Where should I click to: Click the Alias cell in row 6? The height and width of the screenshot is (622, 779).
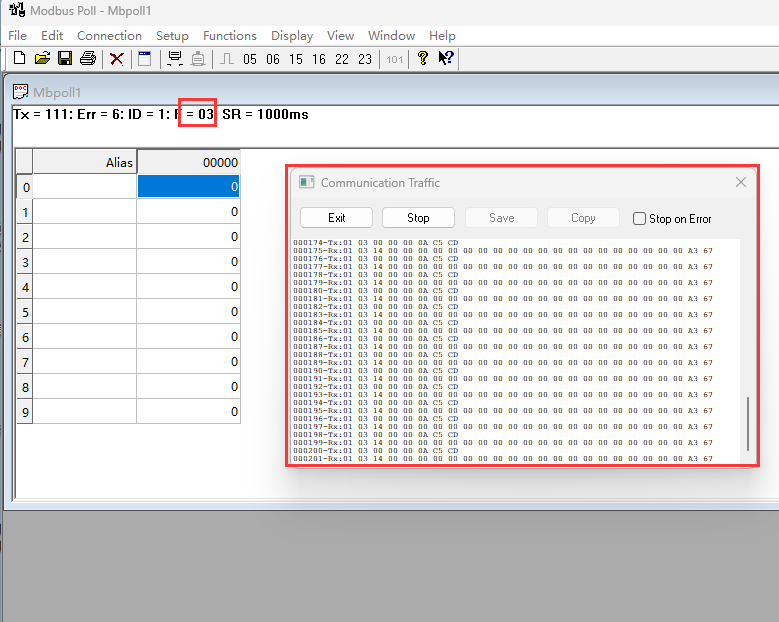click(x=84, y=336)
